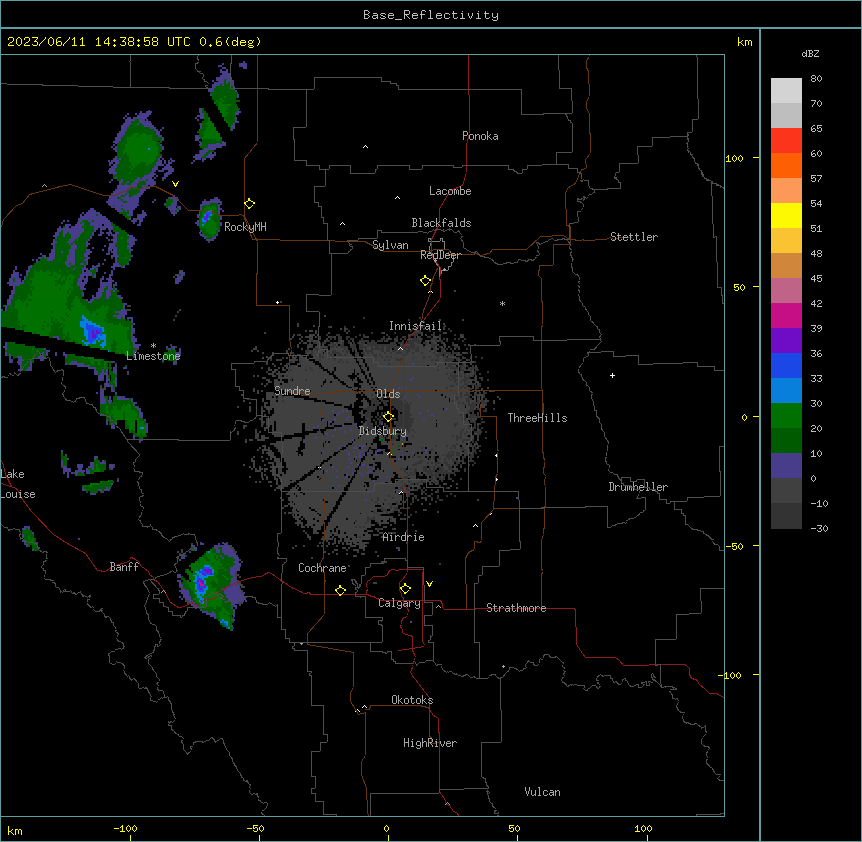Click the Innisfail city label
862x842 pixels.
pyautogui.click(x=415, y=326)
